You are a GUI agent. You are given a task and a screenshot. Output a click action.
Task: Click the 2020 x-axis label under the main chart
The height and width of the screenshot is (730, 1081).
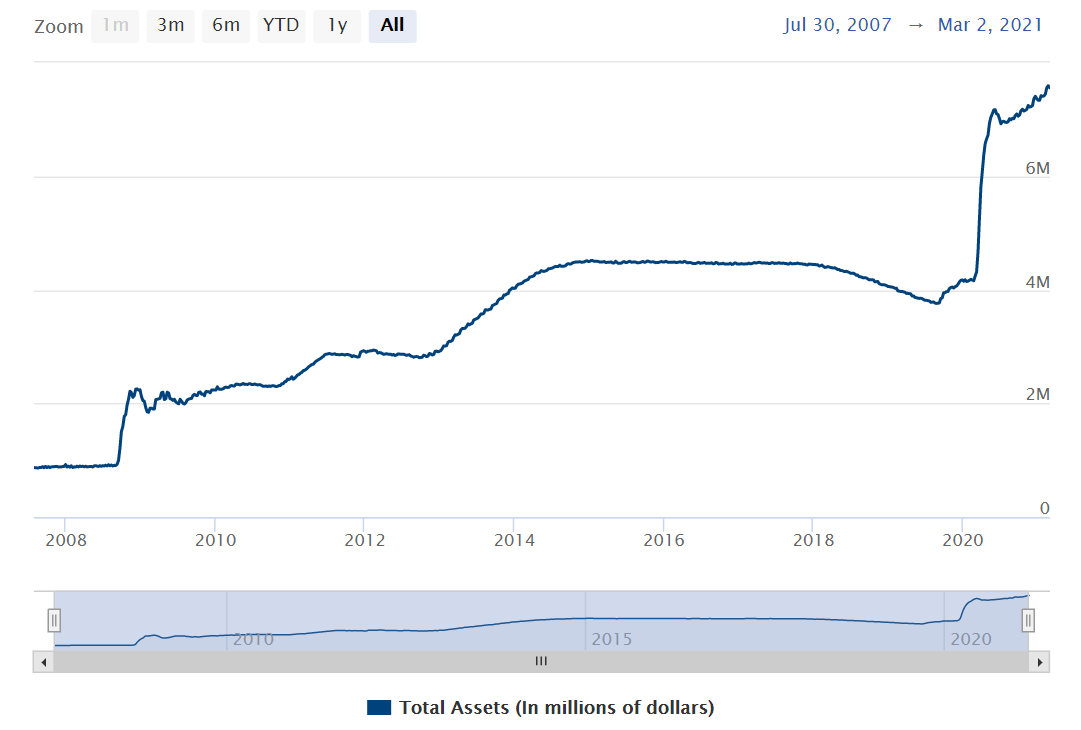click(962, 540)
